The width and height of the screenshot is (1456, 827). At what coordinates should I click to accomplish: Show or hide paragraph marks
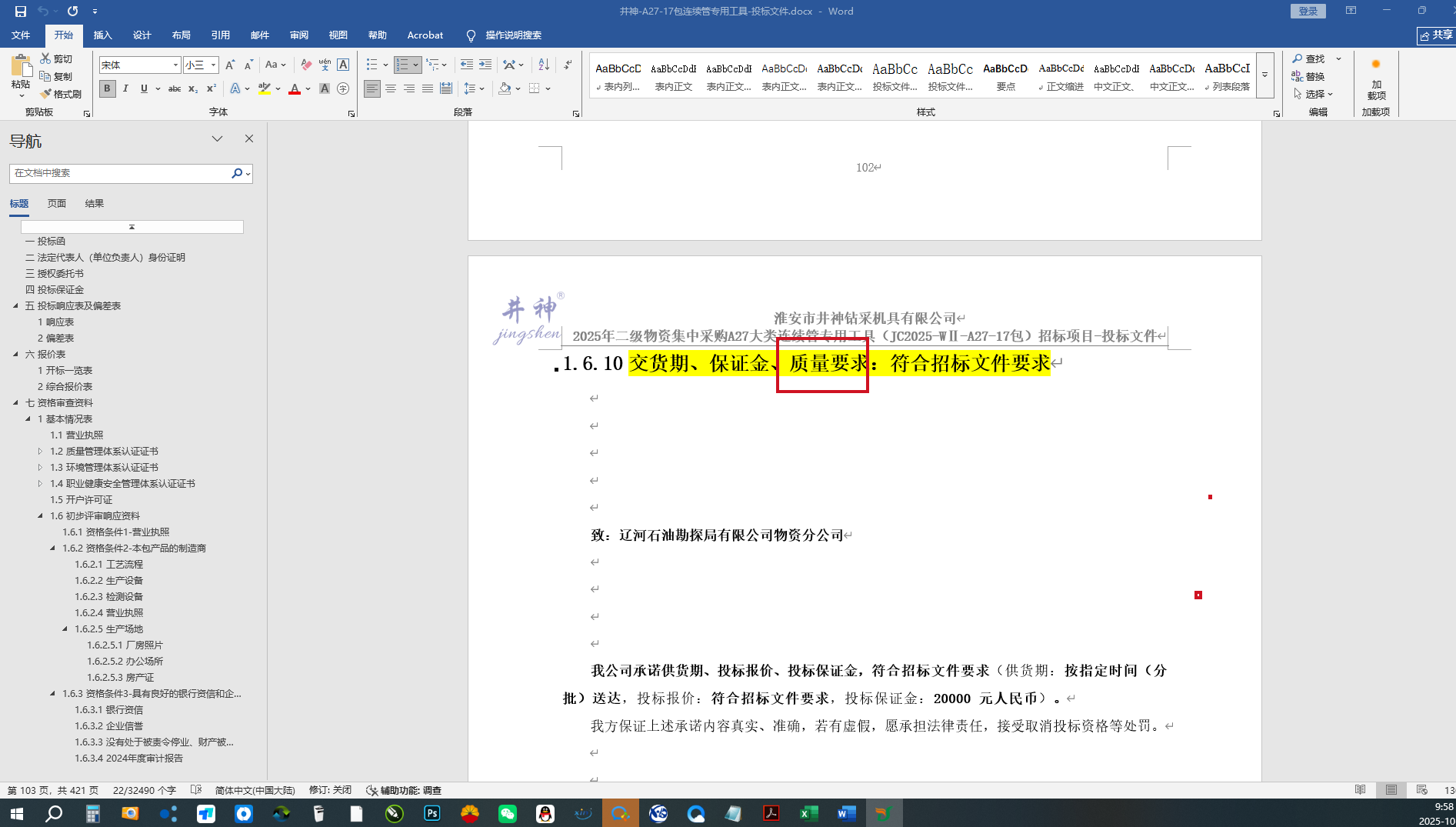click(x=568, y=65)
